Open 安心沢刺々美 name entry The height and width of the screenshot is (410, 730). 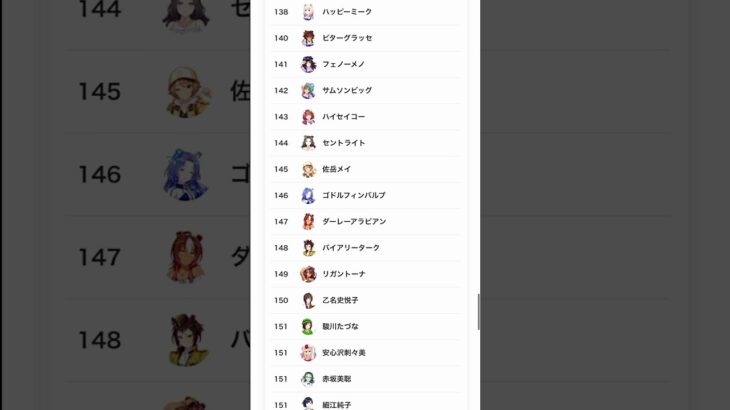click(344, 353)
